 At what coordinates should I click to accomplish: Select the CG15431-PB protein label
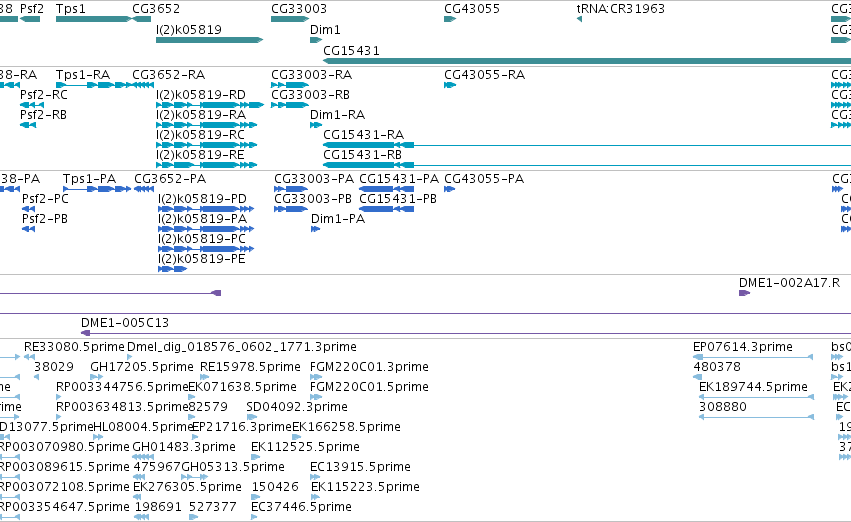[398, 199]
